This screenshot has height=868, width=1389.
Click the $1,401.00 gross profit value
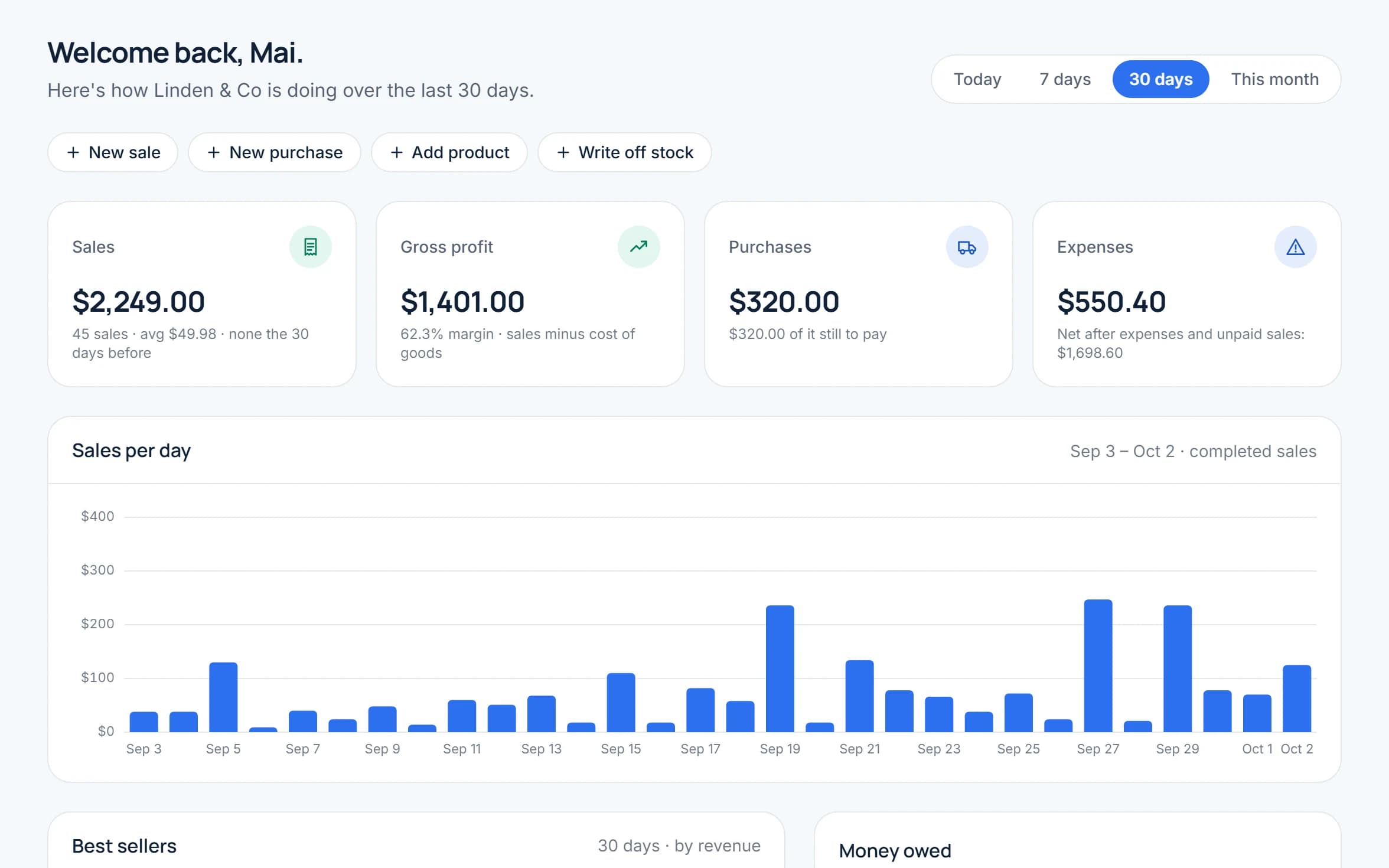(462, 302)
